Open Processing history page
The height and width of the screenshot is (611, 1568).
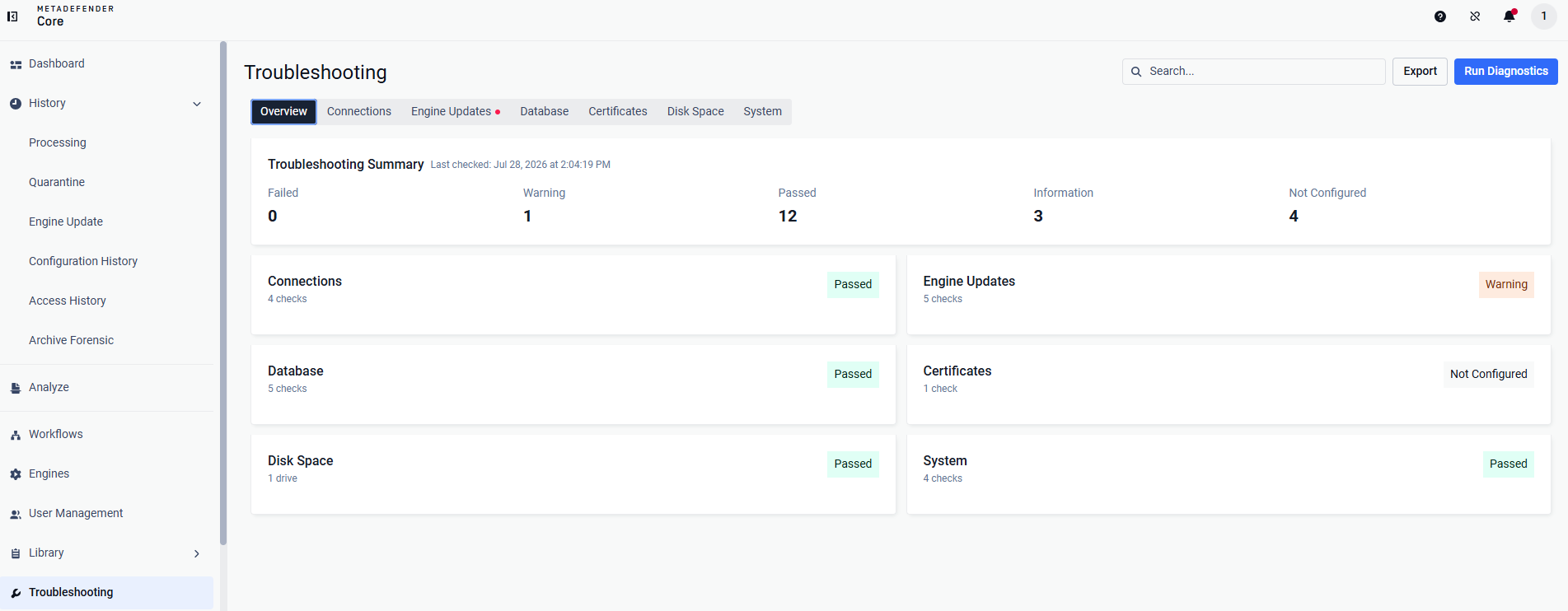pyautogui.click(x=58, y=143)
